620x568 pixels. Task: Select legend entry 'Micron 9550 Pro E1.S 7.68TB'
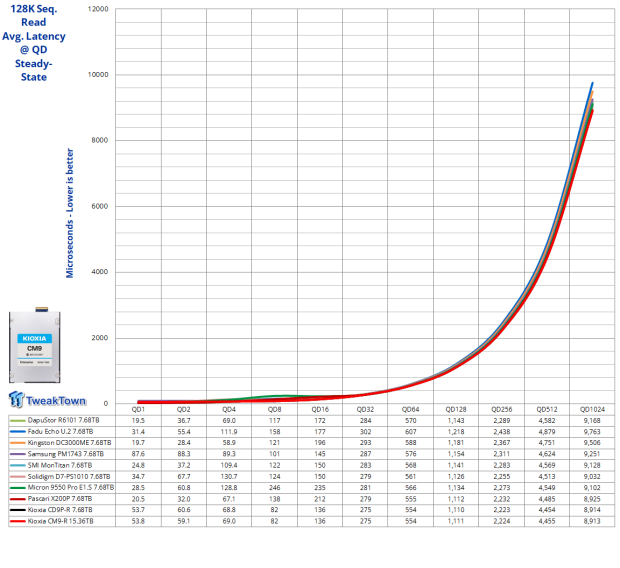pyautogui.click(x=71, y=488)
